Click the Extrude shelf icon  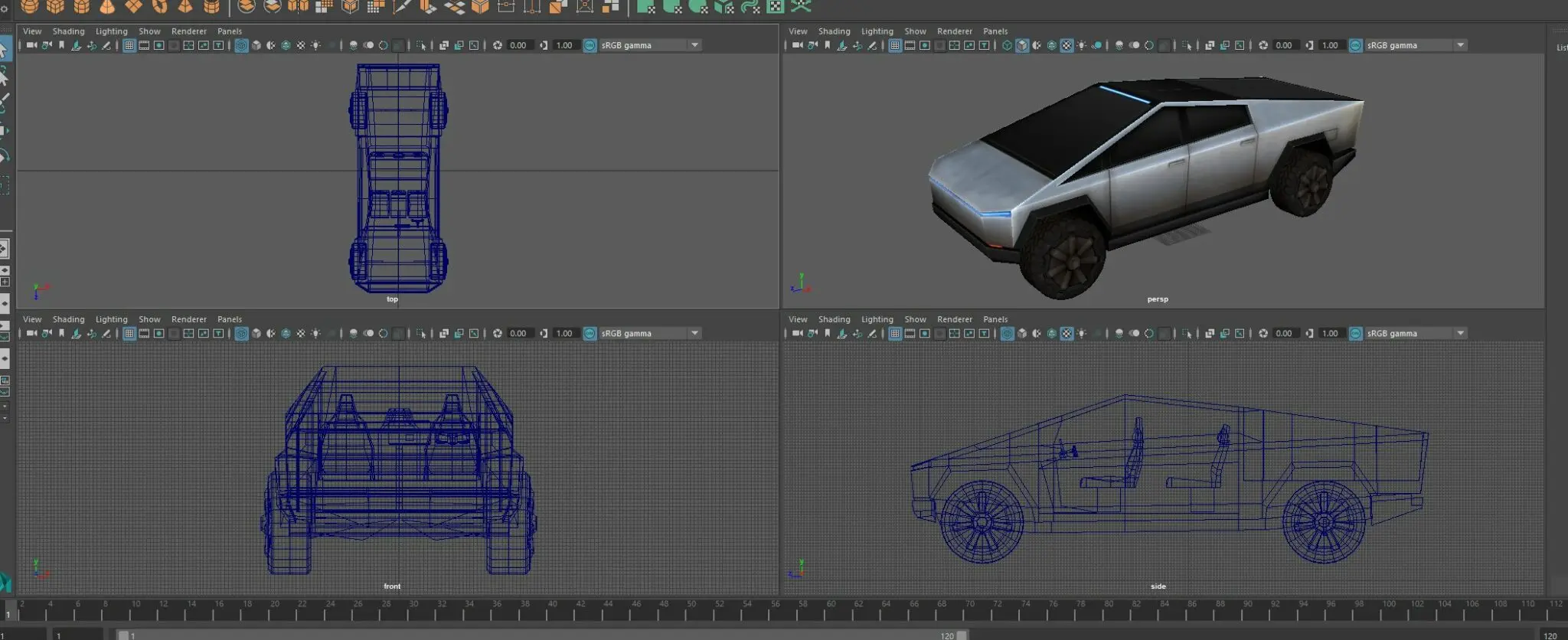click(x=427, y=7)
